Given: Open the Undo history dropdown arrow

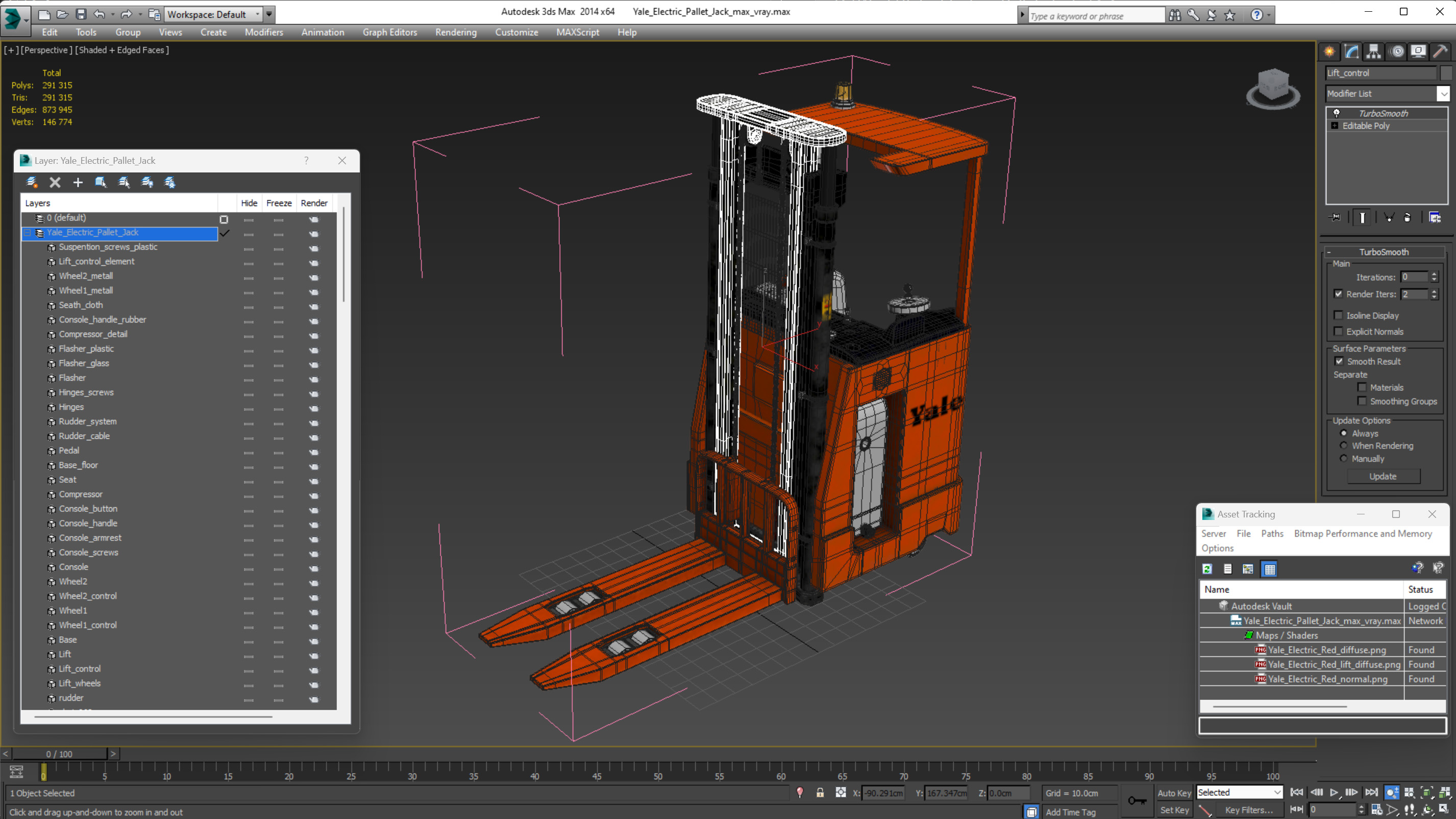Looking at the screenshot, I should [112, 14].
